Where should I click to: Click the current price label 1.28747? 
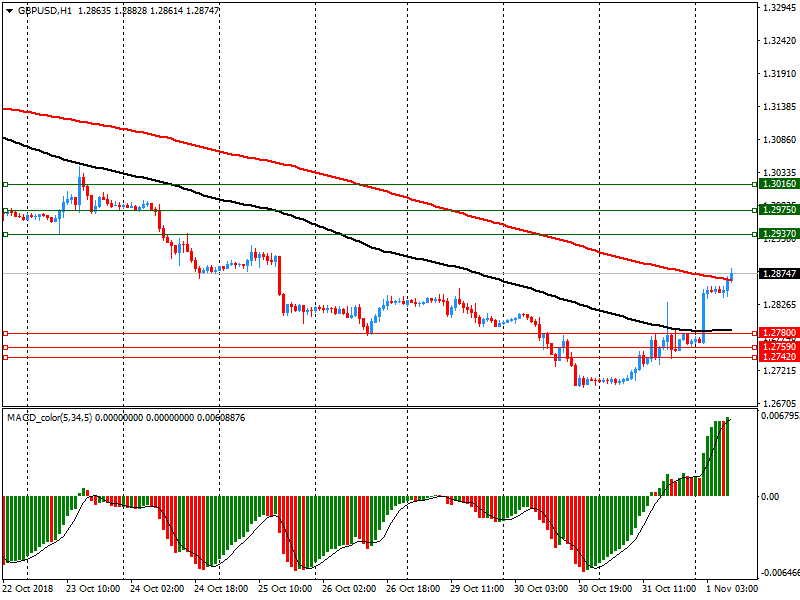pyautogui.click(x=779, y=274)
